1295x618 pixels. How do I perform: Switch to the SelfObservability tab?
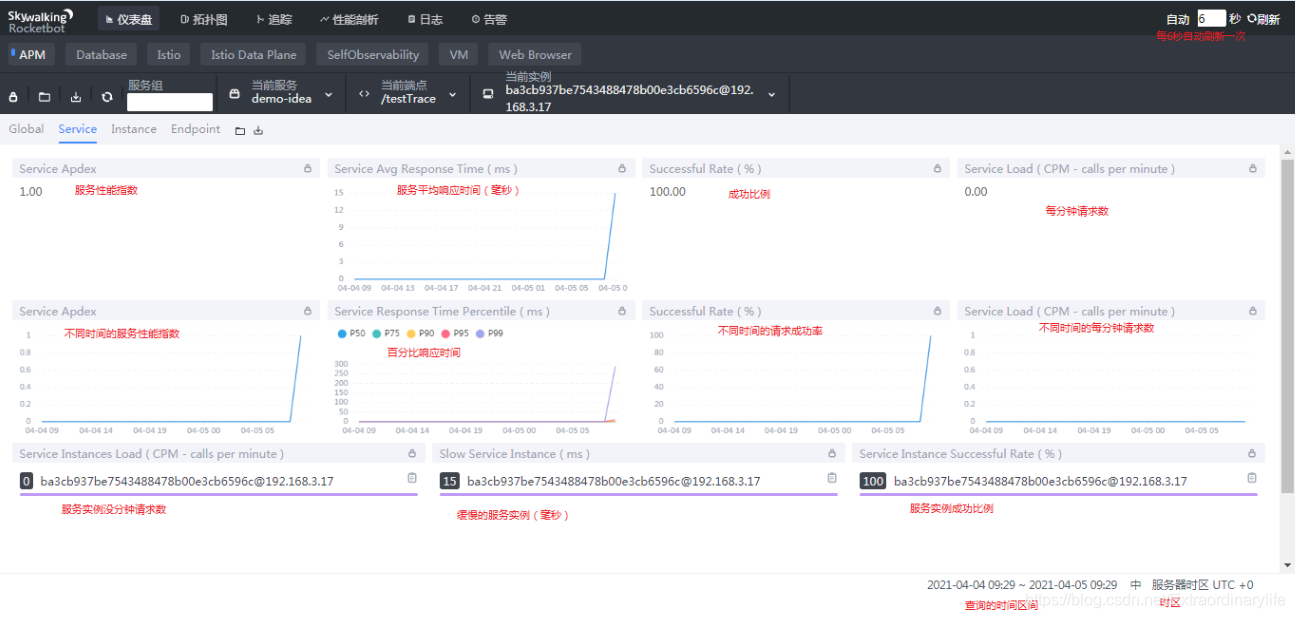373,55
